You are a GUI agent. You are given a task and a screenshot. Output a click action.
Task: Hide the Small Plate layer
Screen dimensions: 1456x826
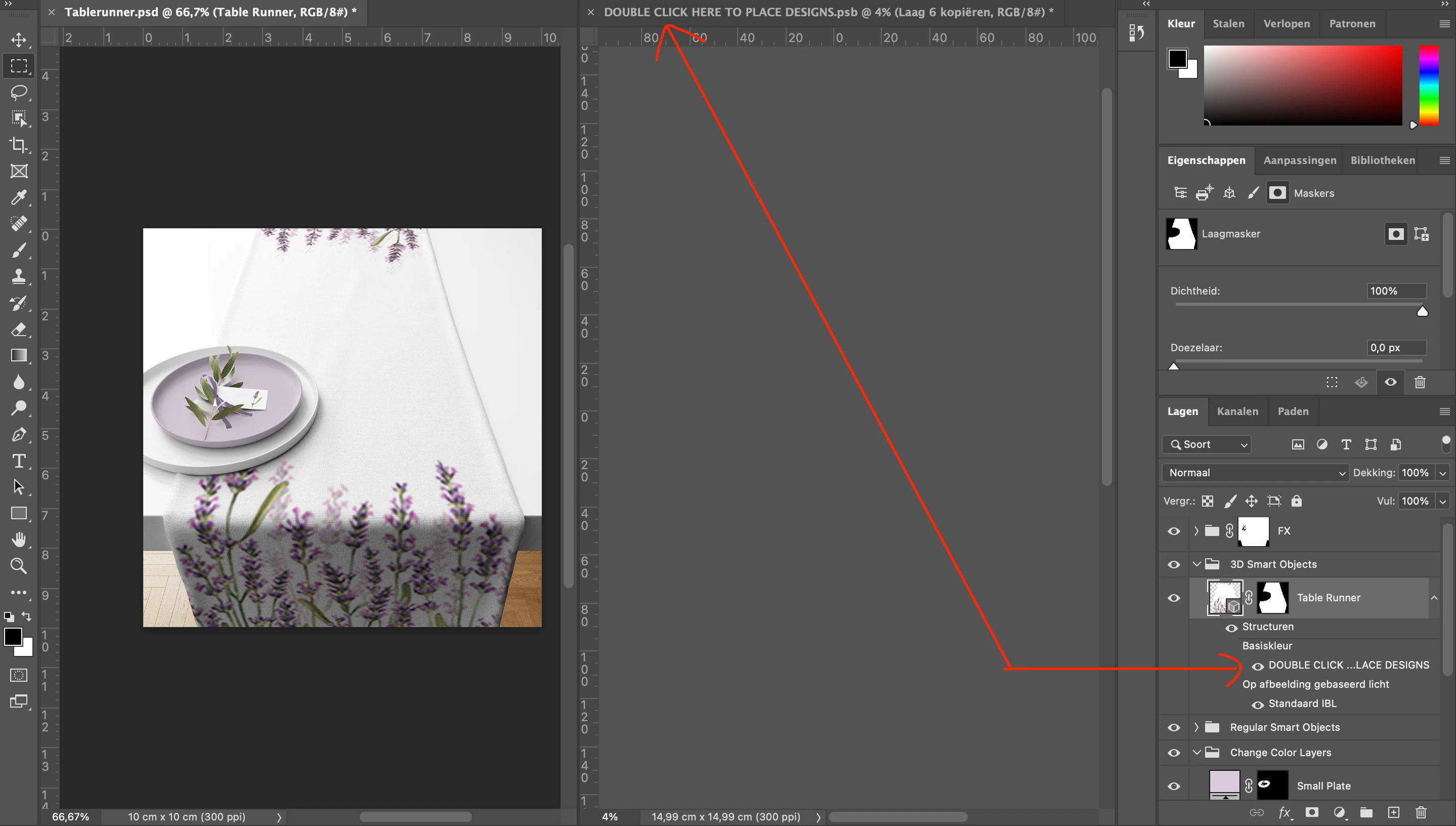click(1174, 787)
